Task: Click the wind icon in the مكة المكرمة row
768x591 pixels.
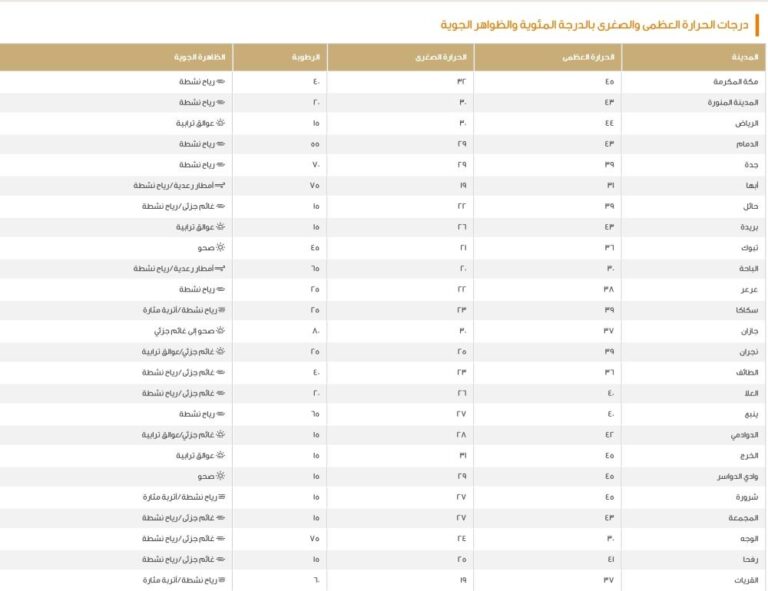Action: (221, 82)
